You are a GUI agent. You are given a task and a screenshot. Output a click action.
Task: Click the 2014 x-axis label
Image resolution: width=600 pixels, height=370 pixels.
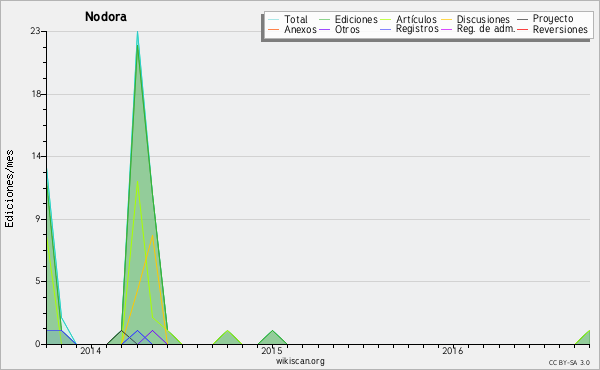[x=91, y=351]
